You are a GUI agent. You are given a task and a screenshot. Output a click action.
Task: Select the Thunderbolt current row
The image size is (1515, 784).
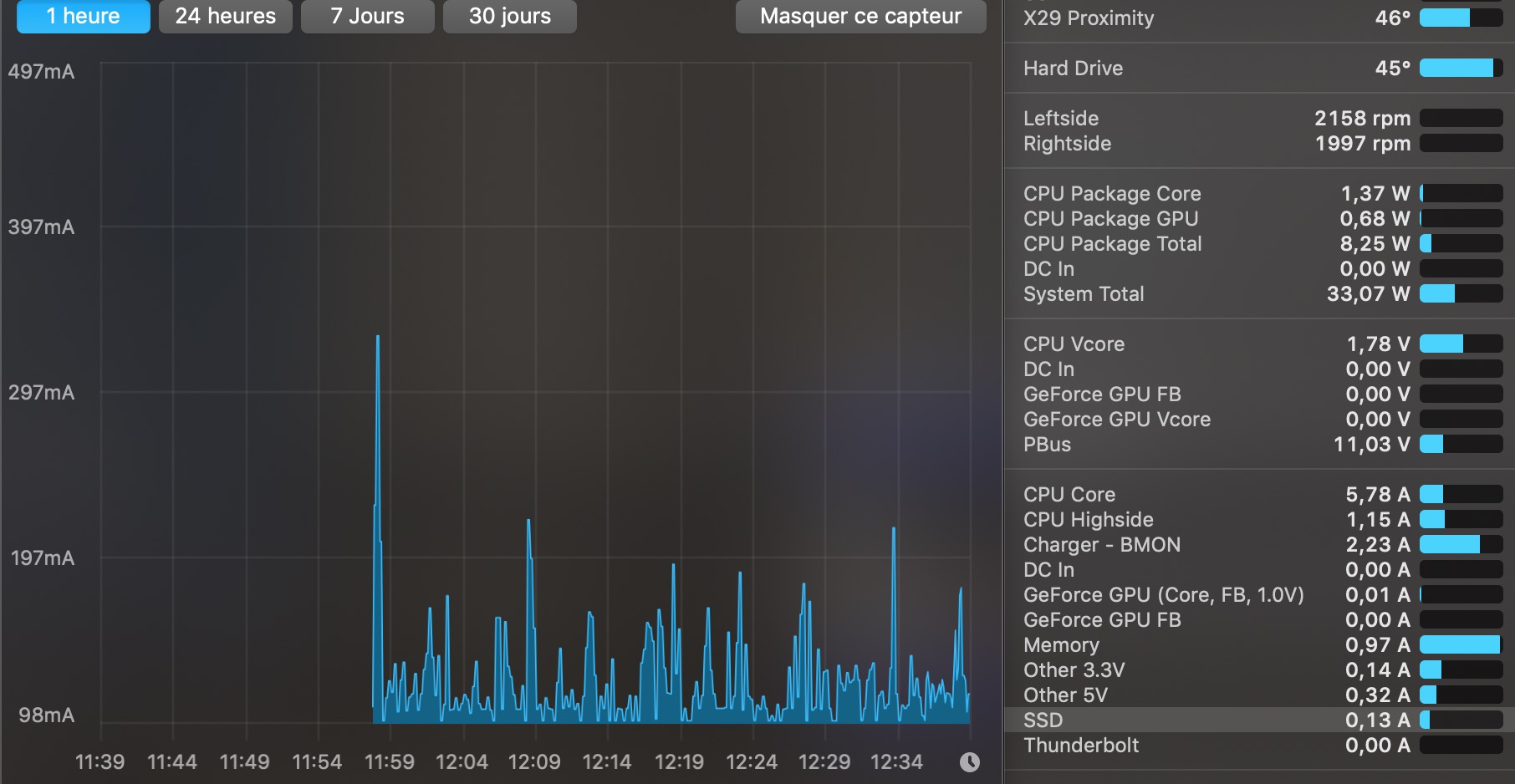point(1259,745)
